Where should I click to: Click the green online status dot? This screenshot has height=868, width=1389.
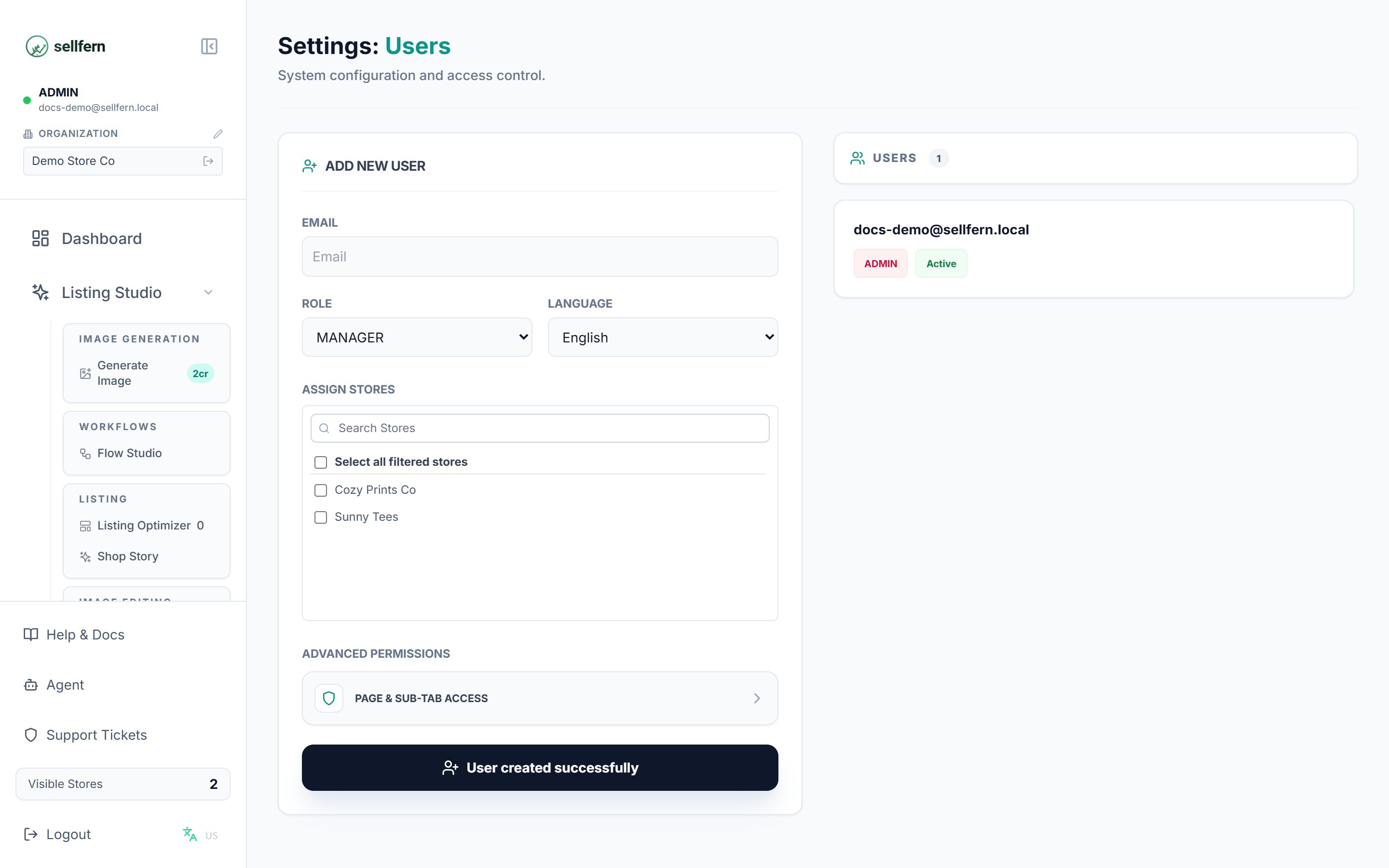point(27,100)
